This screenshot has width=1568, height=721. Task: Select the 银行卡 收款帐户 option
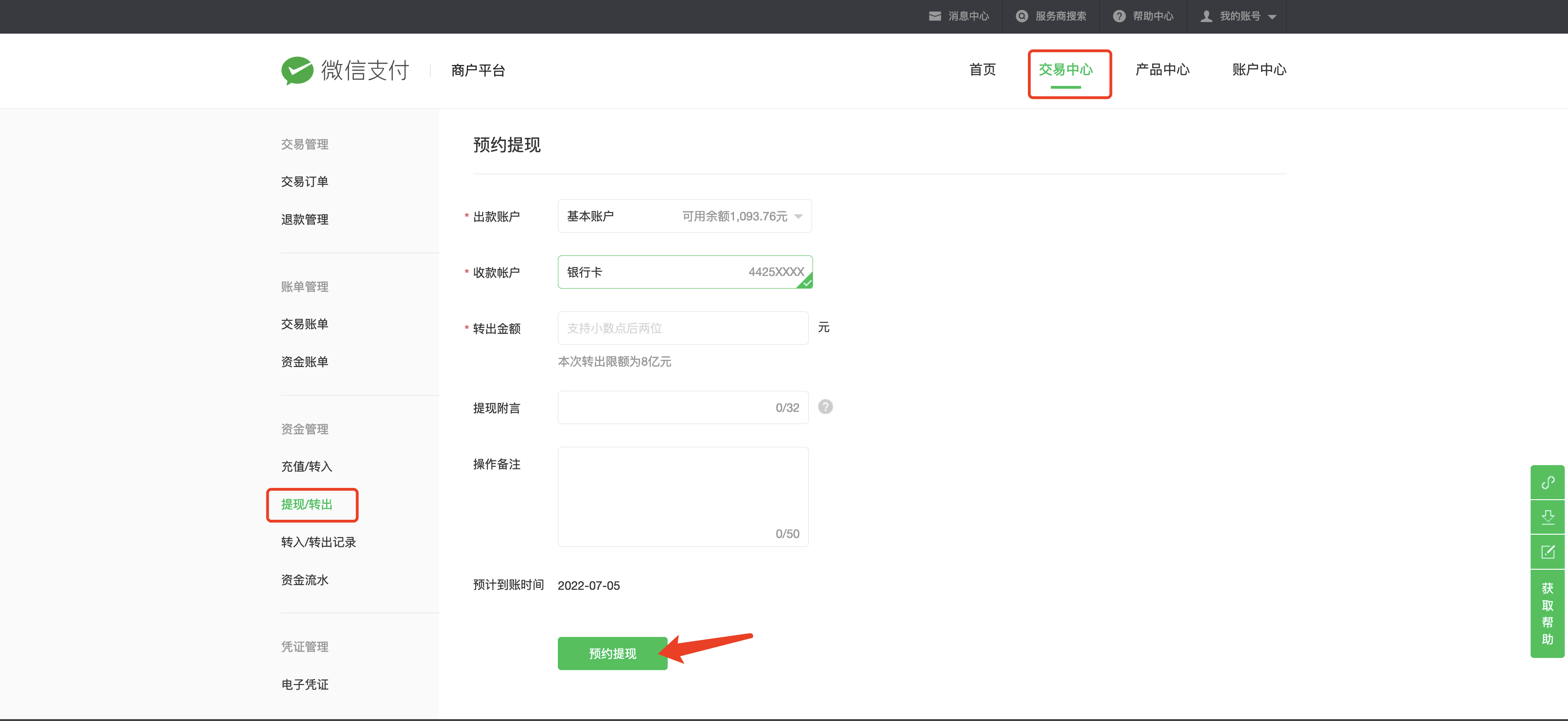pyautogui.click(x=685, y=272)
